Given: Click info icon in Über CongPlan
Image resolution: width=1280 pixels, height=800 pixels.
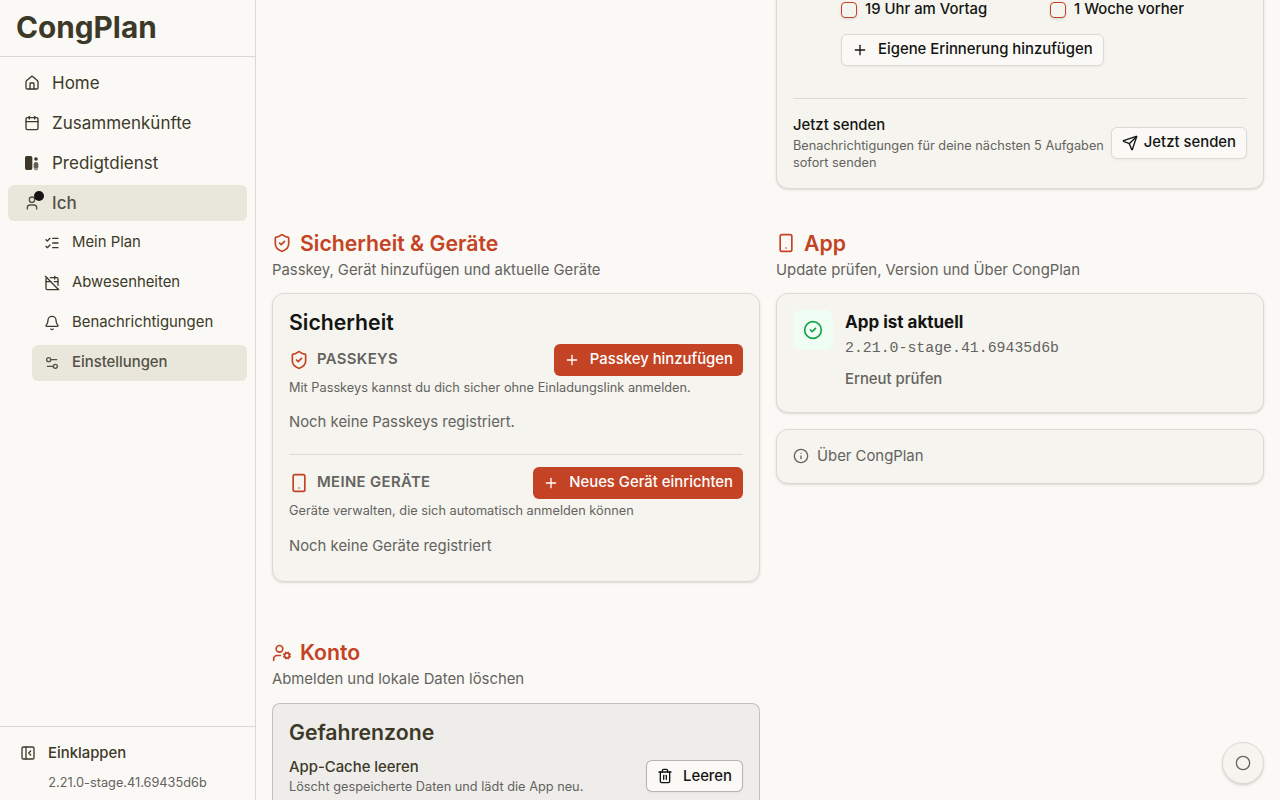Looking at the screenshot, I should [x=801, y=456].
